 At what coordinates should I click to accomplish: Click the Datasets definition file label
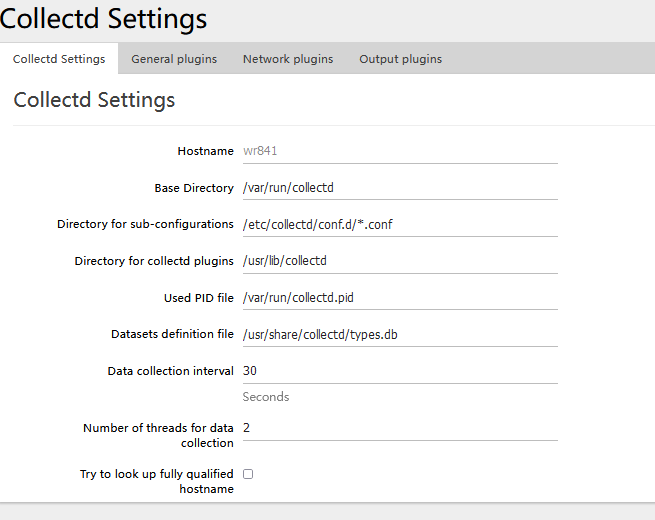pos(172,334)
